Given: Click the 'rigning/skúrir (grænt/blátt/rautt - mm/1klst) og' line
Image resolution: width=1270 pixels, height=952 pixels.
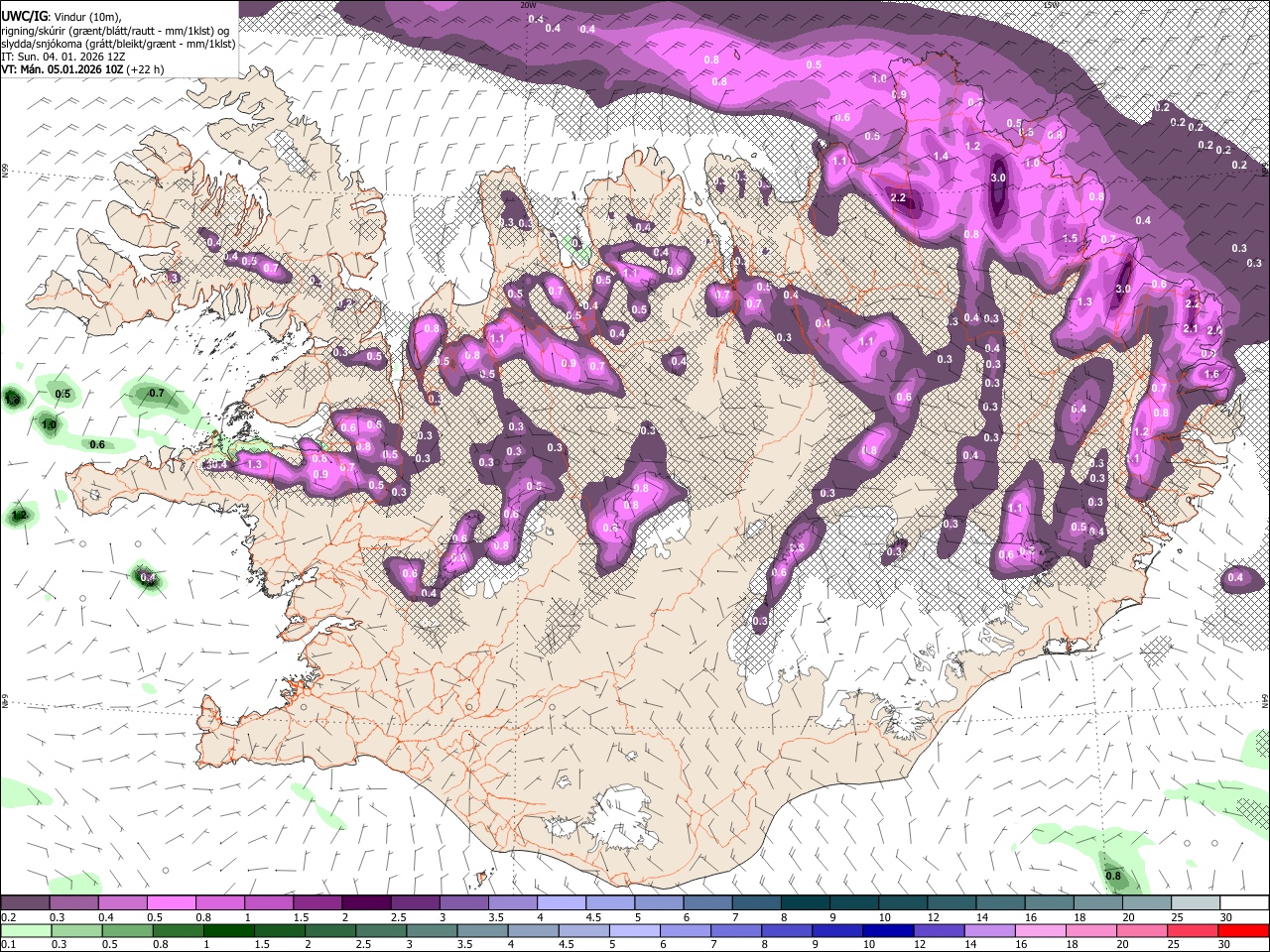Looking at the screenshot, I should (x=115, y=31).
